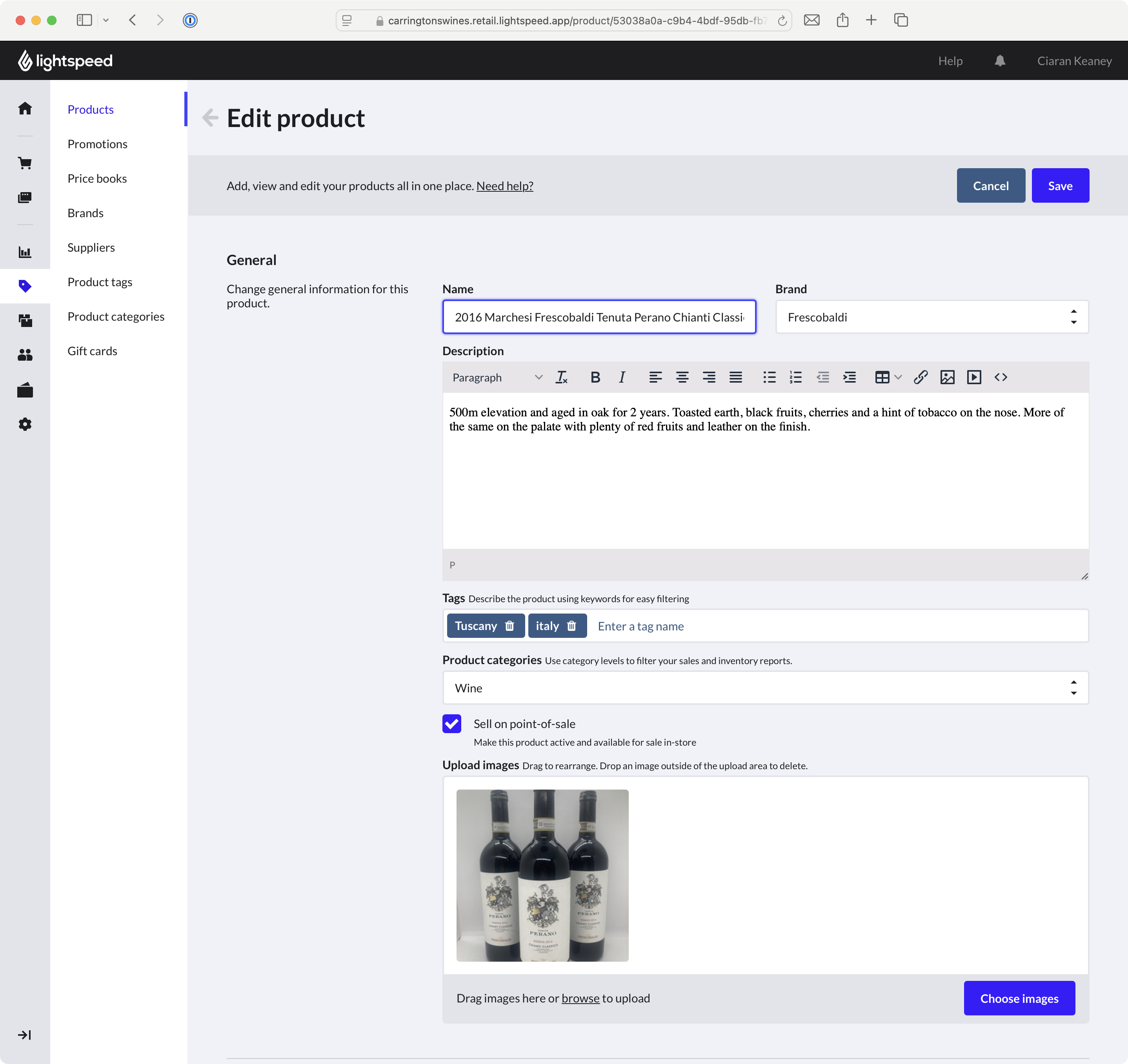1128x1064 pixels.
Task: Align description text right
Action: click(x=709, y=377)
